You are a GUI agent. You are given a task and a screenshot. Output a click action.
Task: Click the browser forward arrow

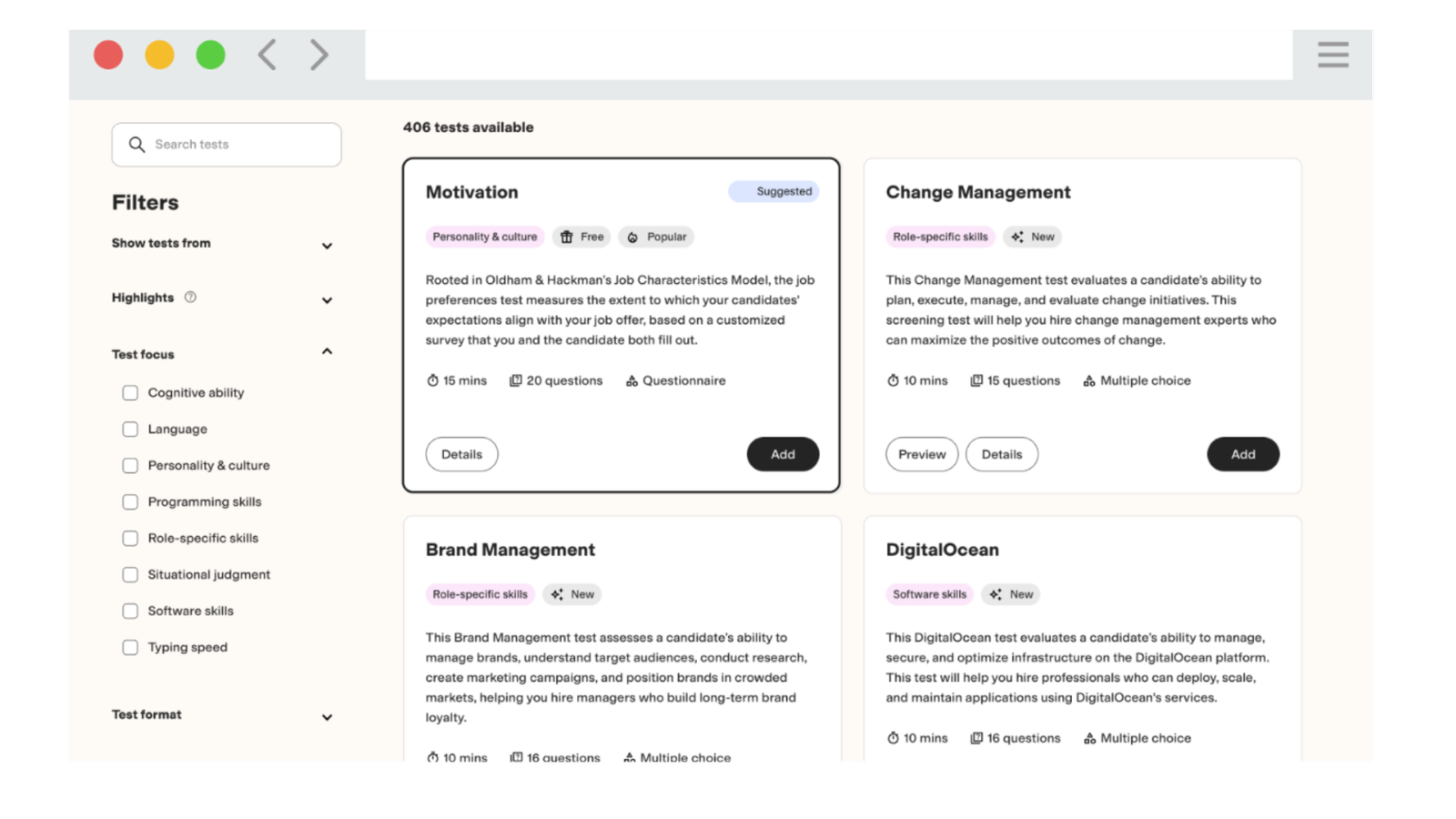(x=318, y=55)
